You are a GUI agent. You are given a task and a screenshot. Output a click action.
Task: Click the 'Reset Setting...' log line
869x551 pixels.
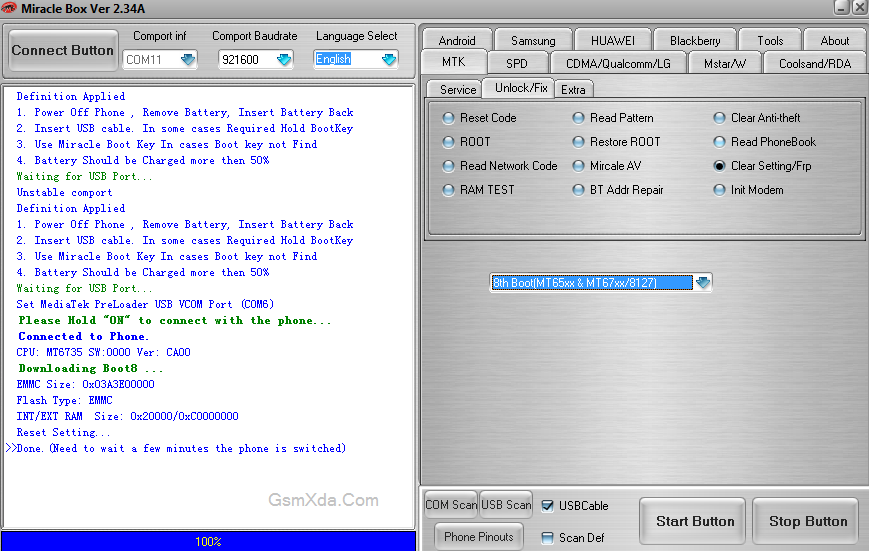pos(63,432)
